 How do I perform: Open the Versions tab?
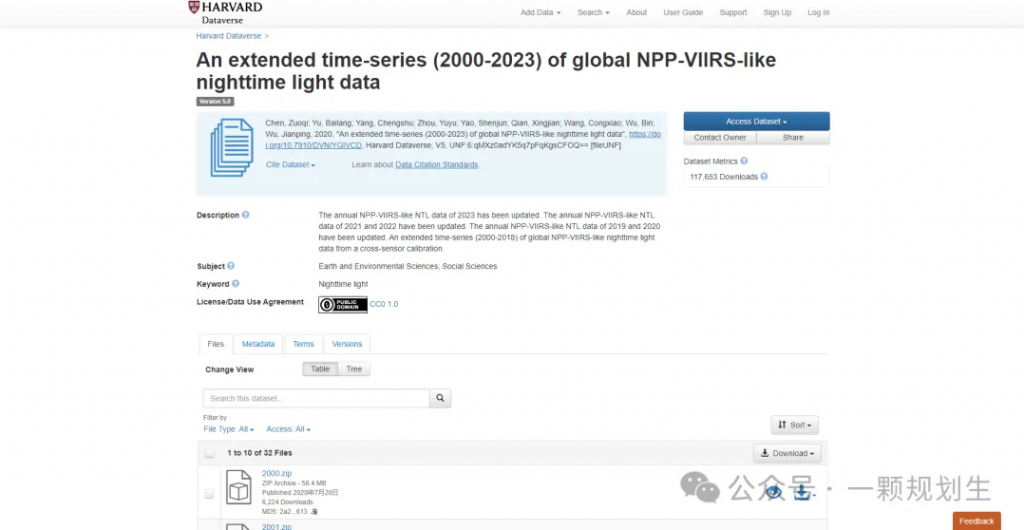click(x=347, y=344)
